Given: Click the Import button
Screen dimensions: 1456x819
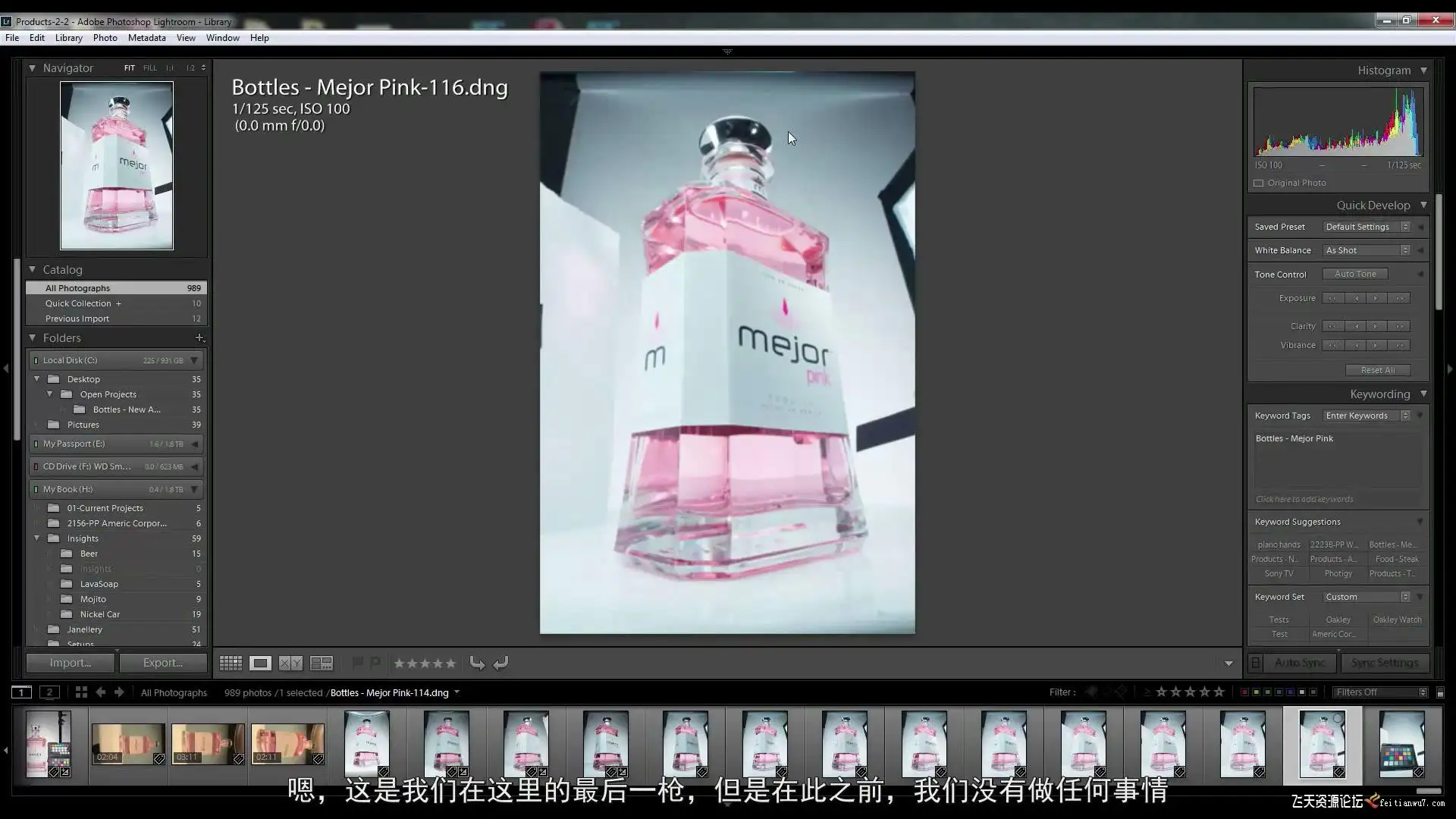Looking at the screenshot, I should pyautogui.click(x=71, y=663).
